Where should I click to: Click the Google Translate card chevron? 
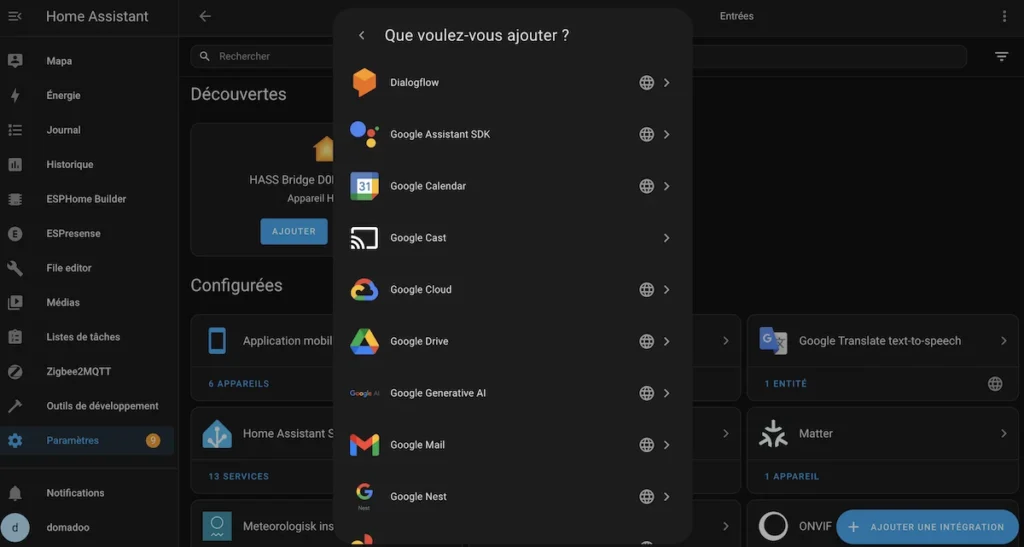tap(1004, 341)
